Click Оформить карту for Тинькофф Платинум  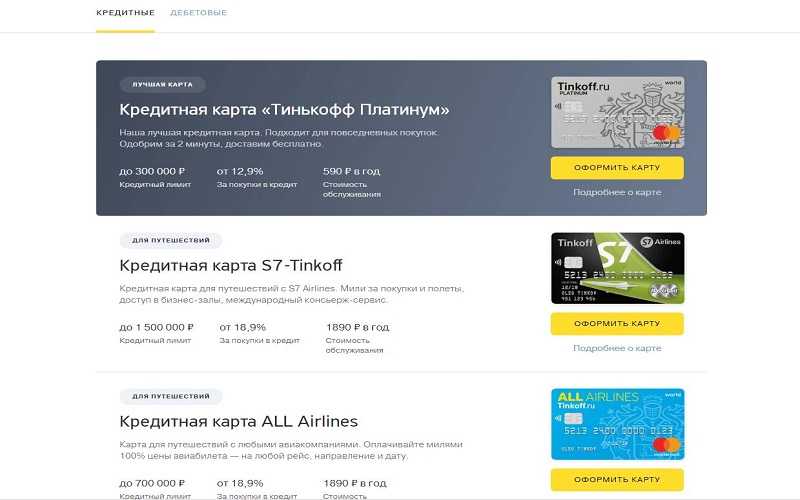click(x=617, y=168)
